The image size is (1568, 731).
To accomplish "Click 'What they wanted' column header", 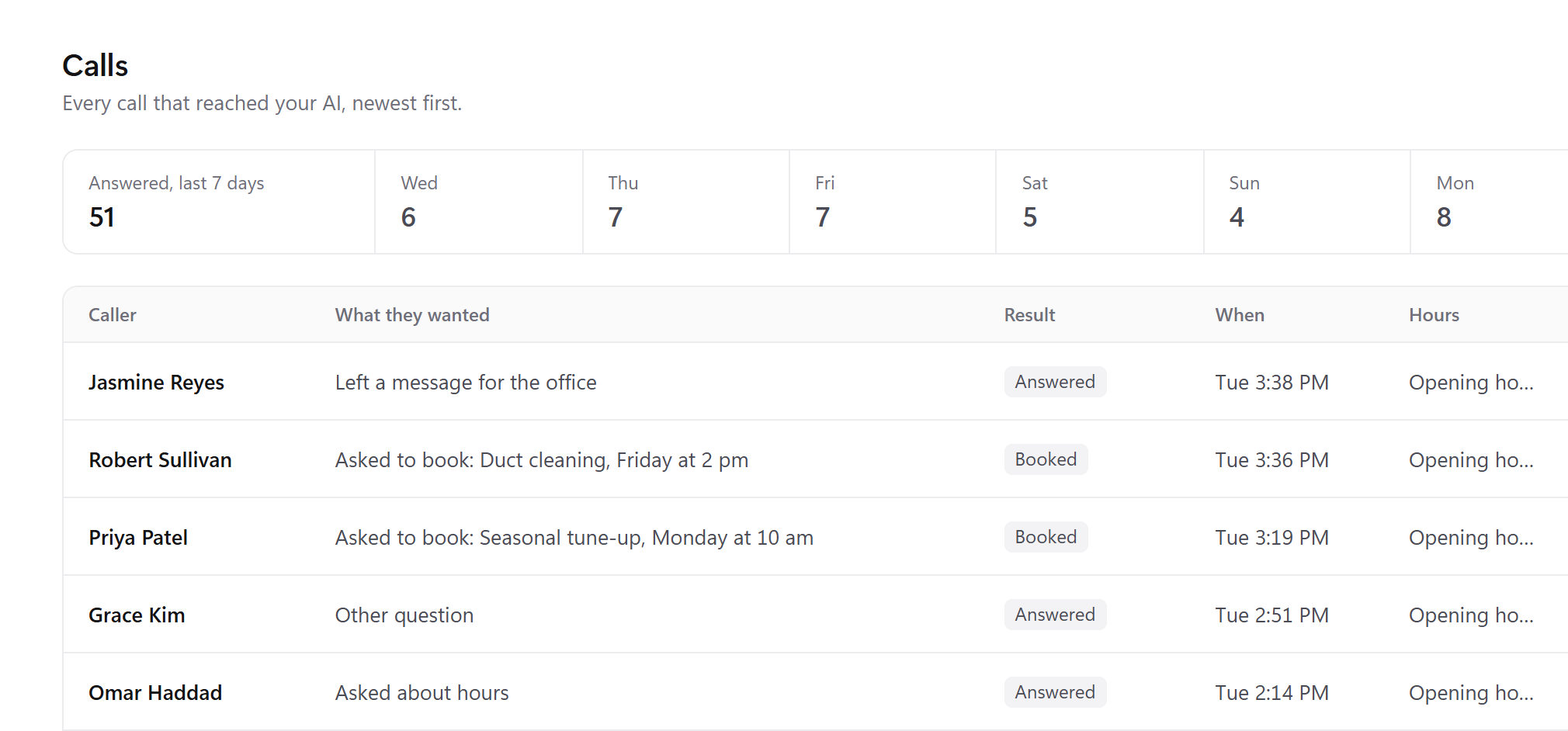I will pos(412,315).
